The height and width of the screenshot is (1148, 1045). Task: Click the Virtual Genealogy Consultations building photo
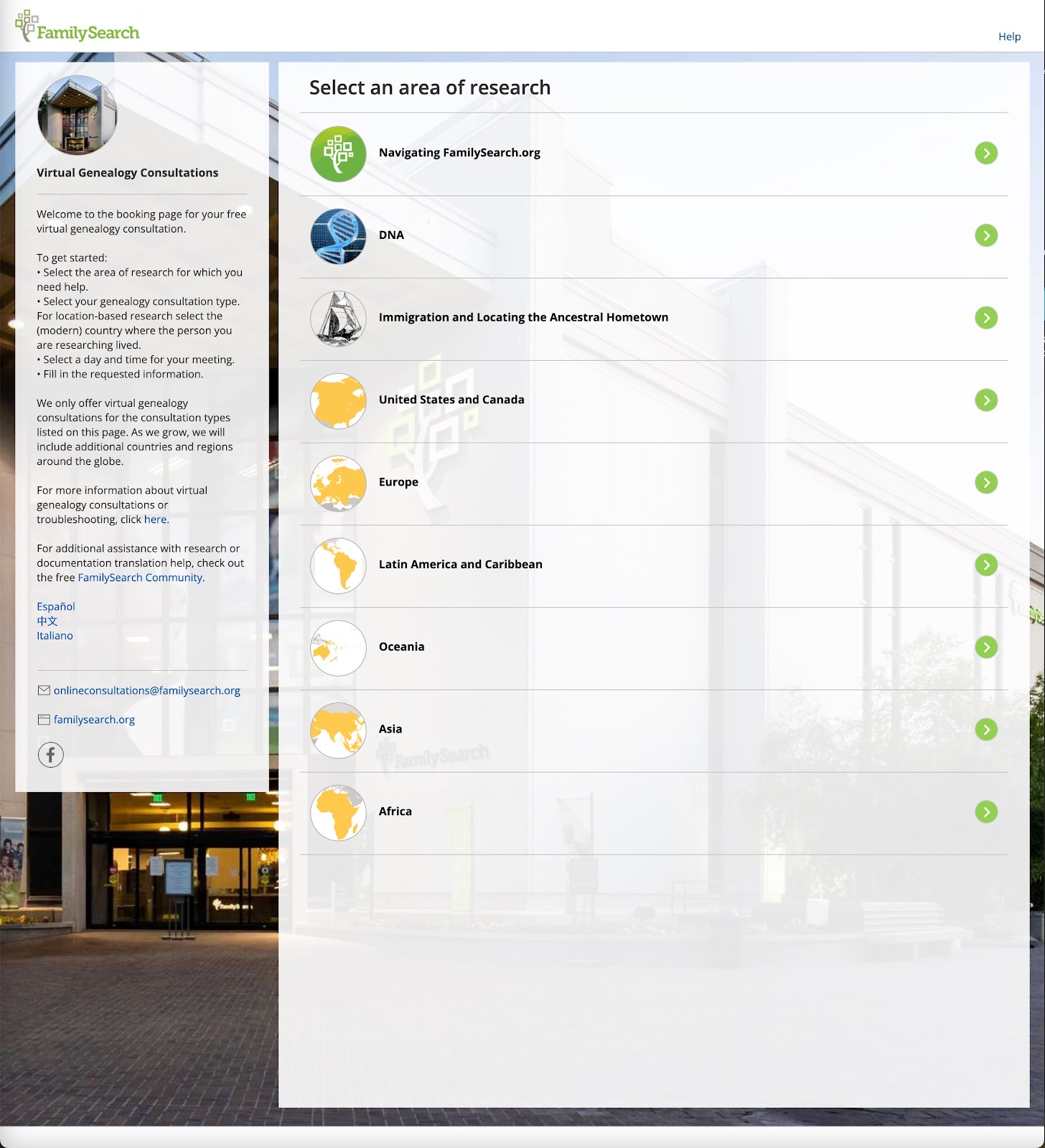tap(78, 116)
